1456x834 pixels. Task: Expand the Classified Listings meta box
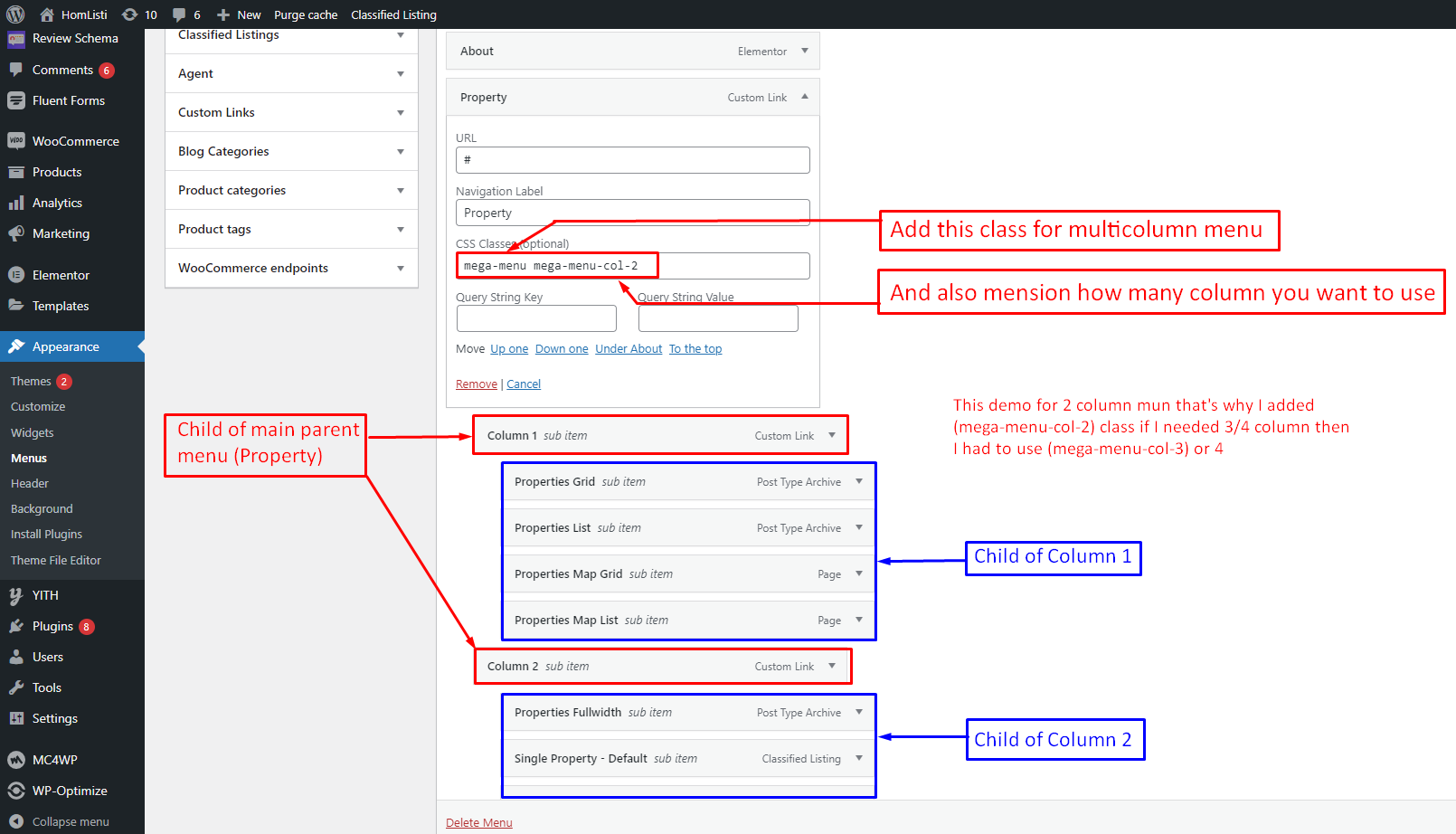(401, 35)
